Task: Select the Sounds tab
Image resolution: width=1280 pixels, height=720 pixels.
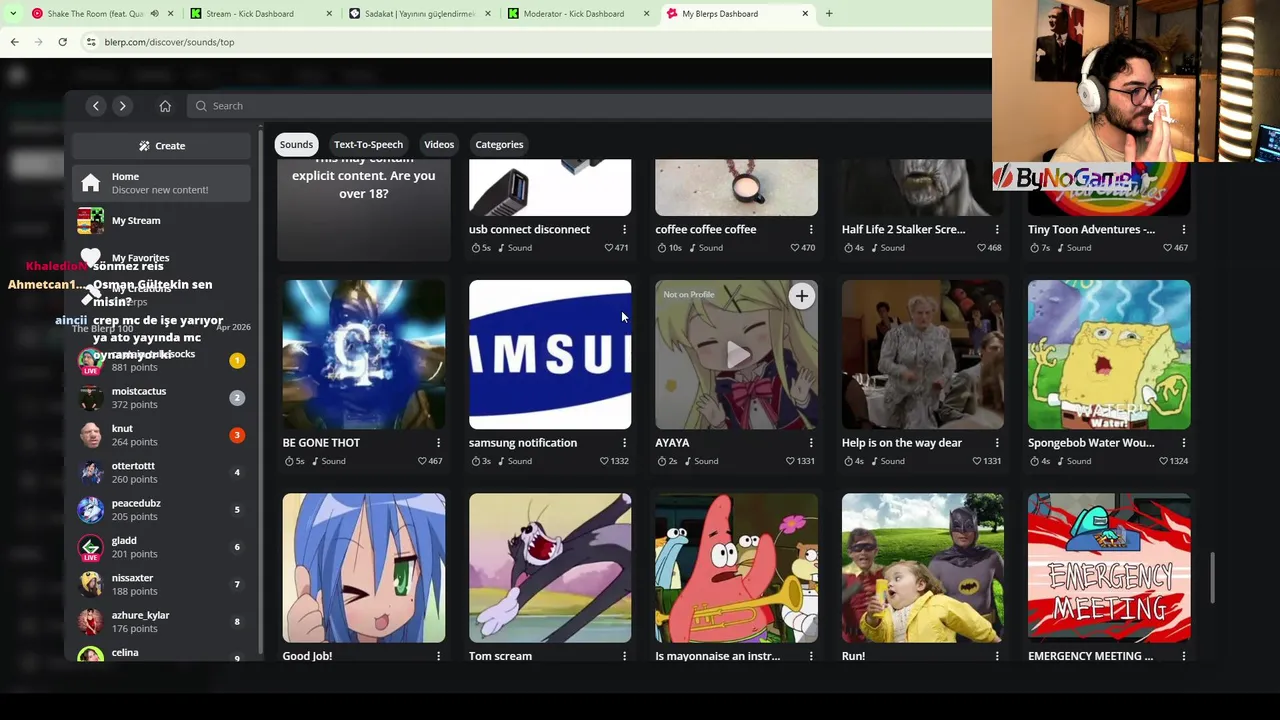Action: (x=296, y=144)
